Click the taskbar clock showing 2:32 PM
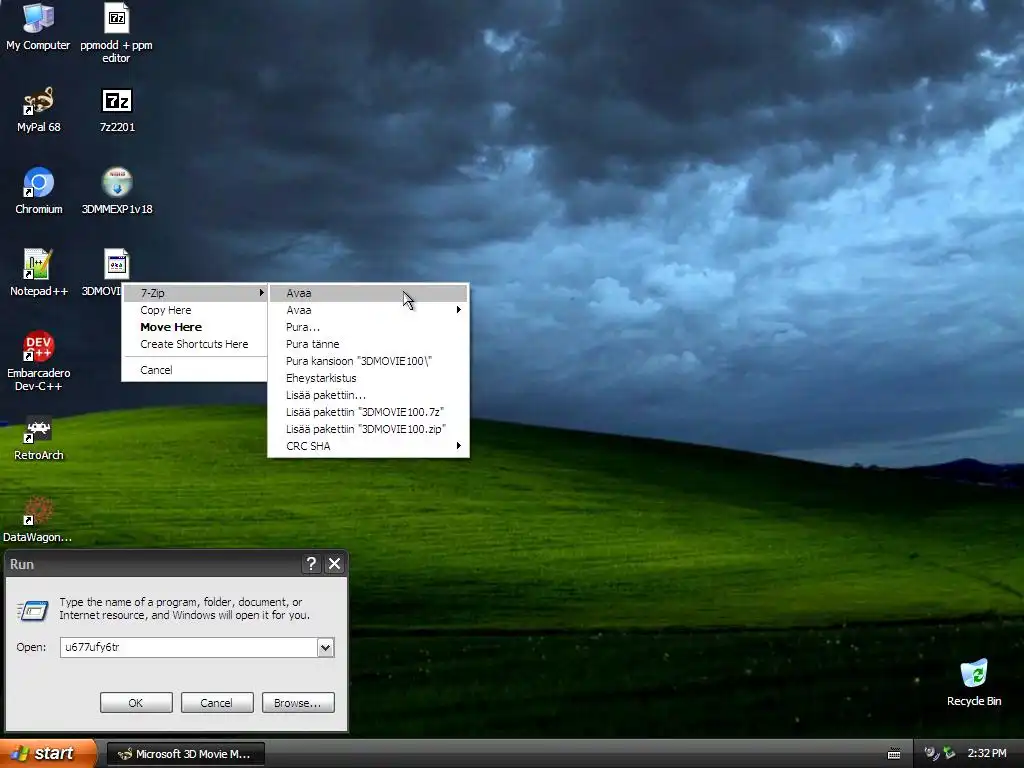The height and width of the screenshot is (768, 1024). pos(987,754)
